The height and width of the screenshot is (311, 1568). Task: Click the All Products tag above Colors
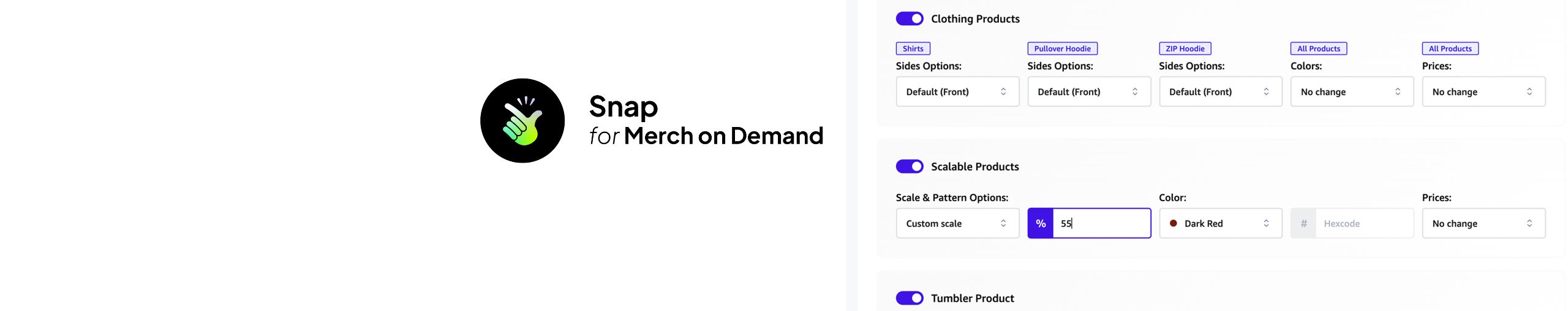1318,48
